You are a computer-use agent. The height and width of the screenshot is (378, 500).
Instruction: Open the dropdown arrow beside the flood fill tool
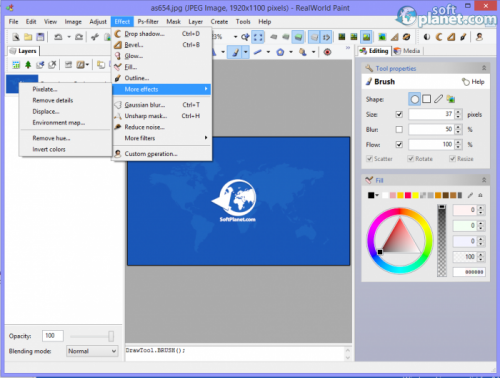313,52
